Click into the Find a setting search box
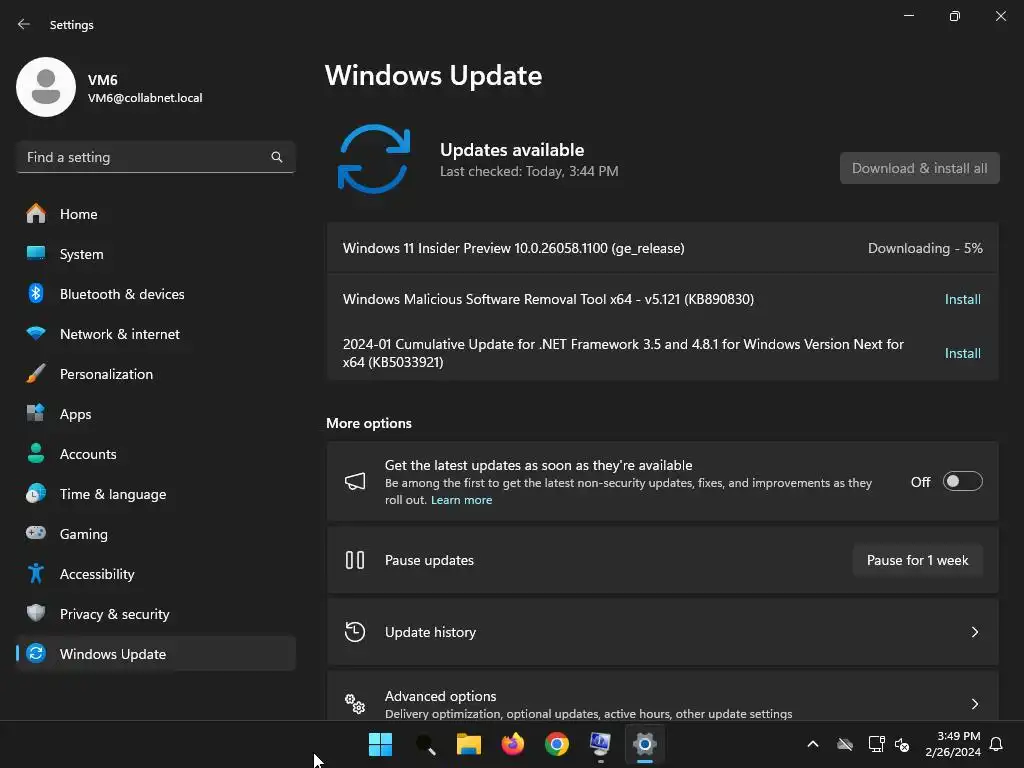The width and height of the screenshot is (1024, 768). pos(155,157)
